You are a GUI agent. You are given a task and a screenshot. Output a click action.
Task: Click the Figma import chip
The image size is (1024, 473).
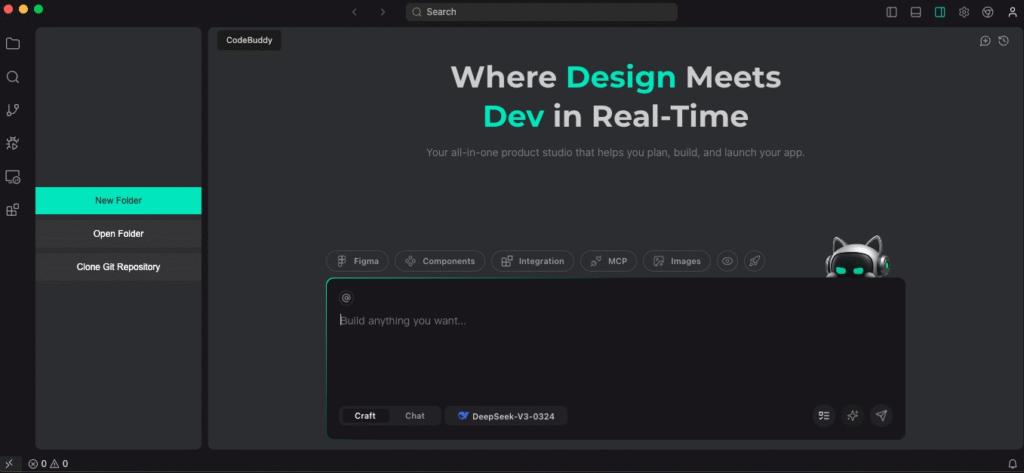coord(358,261)
